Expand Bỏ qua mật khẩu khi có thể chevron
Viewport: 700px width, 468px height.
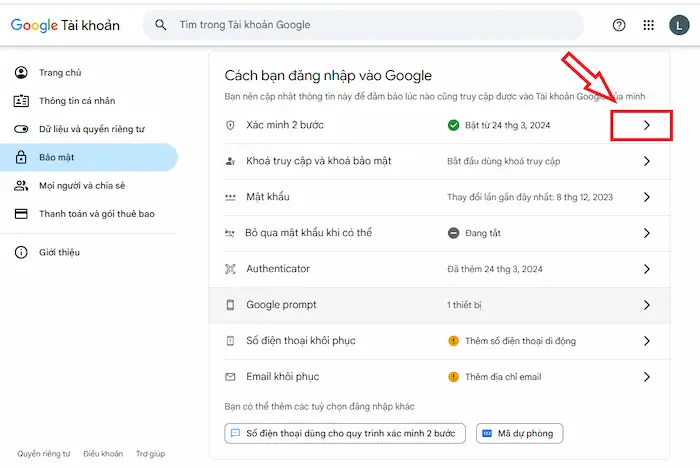click(646, 233)
